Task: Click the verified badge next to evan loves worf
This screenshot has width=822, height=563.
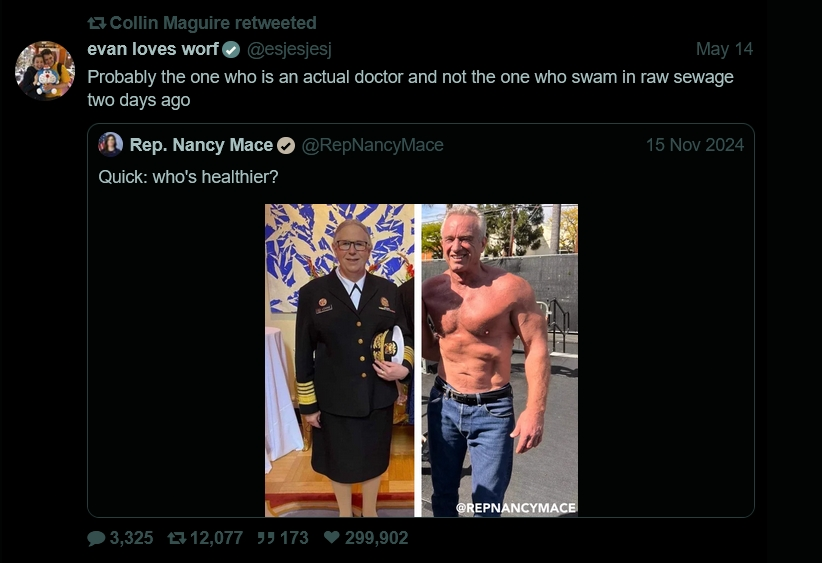Action: point(231,49)
